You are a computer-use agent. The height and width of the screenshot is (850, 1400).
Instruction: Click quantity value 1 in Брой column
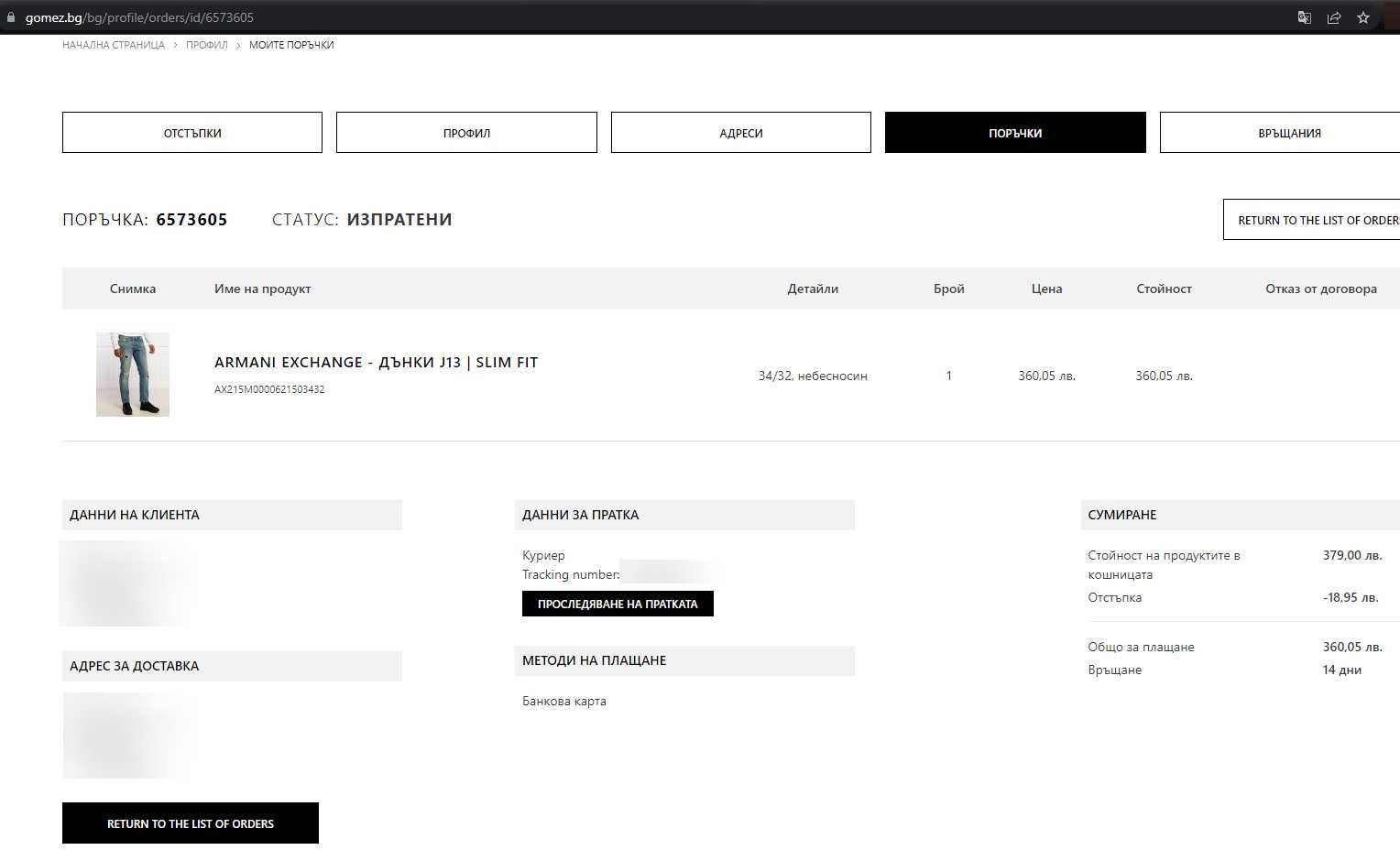949,376
